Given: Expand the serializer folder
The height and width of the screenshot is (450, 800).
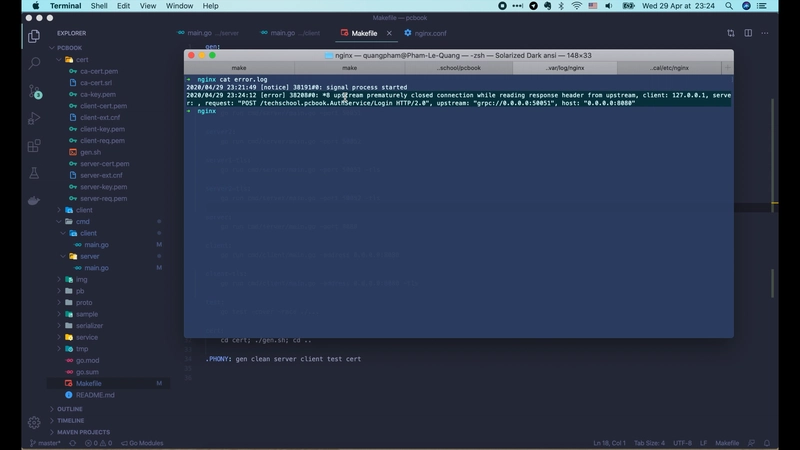Looking at the screenshot, I should [59, 326].
